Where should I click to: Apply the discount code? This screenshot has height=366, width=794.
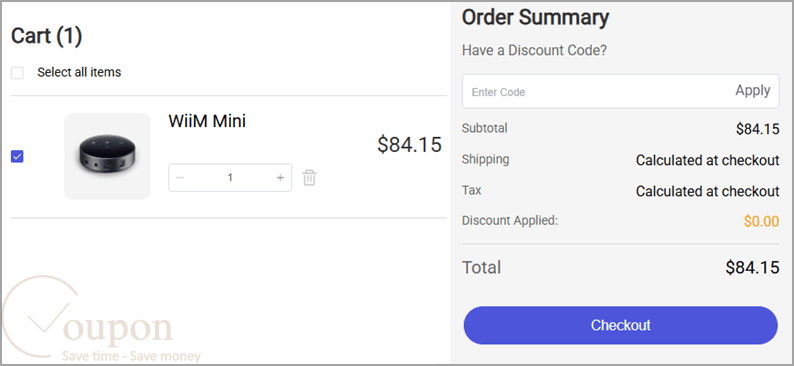752,91
